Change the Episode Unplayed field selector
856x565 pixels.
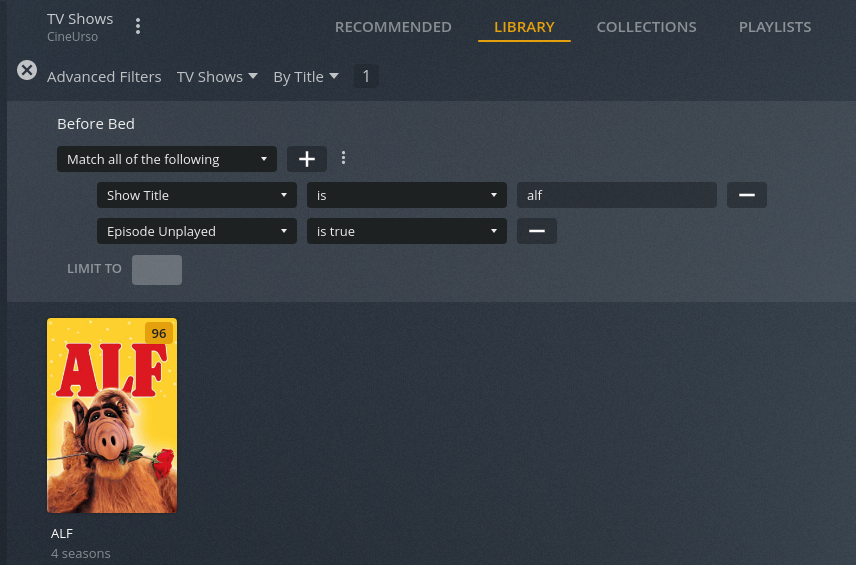(x=197, y=231)
